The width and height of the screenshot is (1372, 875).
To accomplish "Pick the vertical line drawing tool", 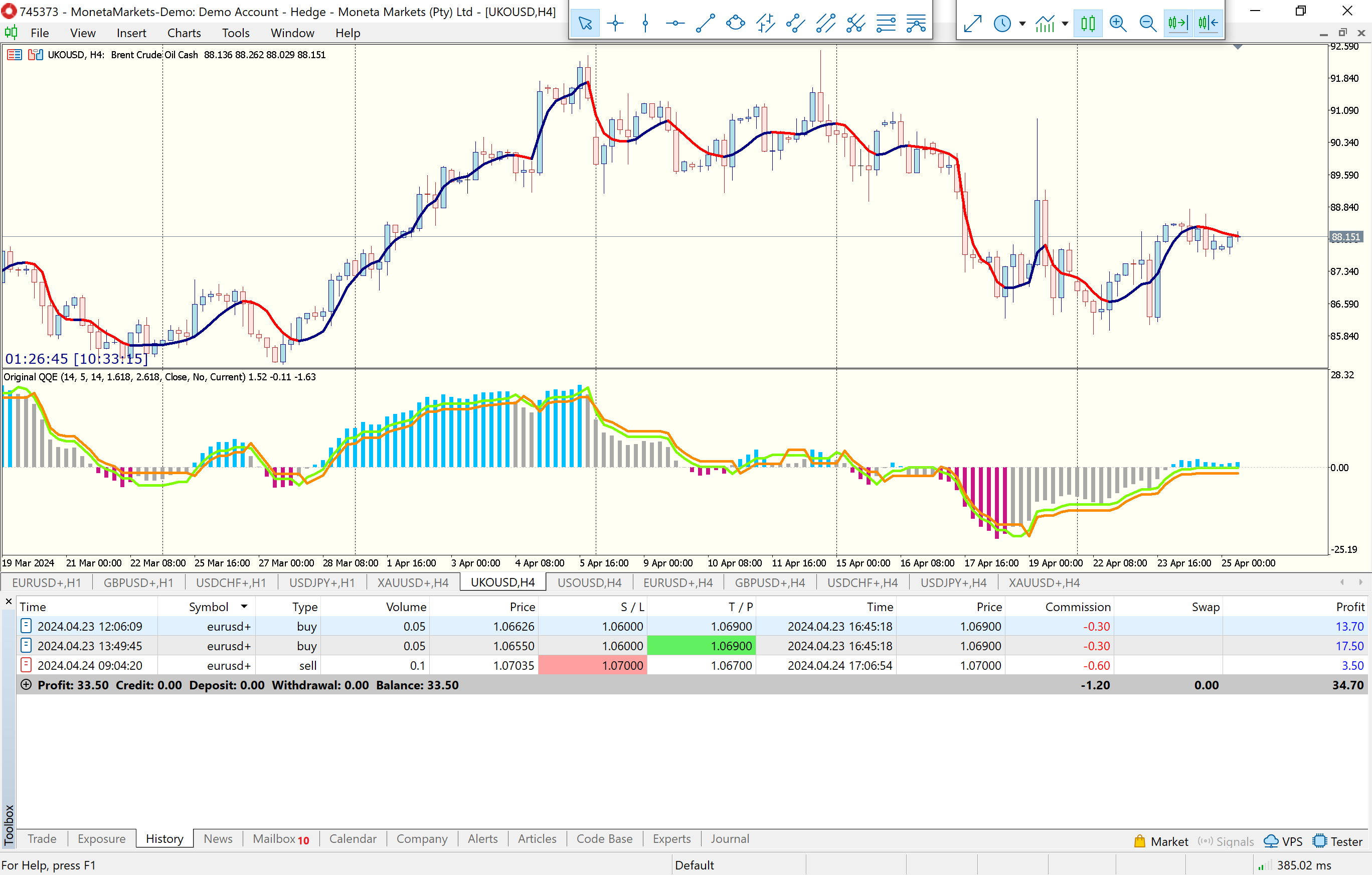I will click(645, 24).
